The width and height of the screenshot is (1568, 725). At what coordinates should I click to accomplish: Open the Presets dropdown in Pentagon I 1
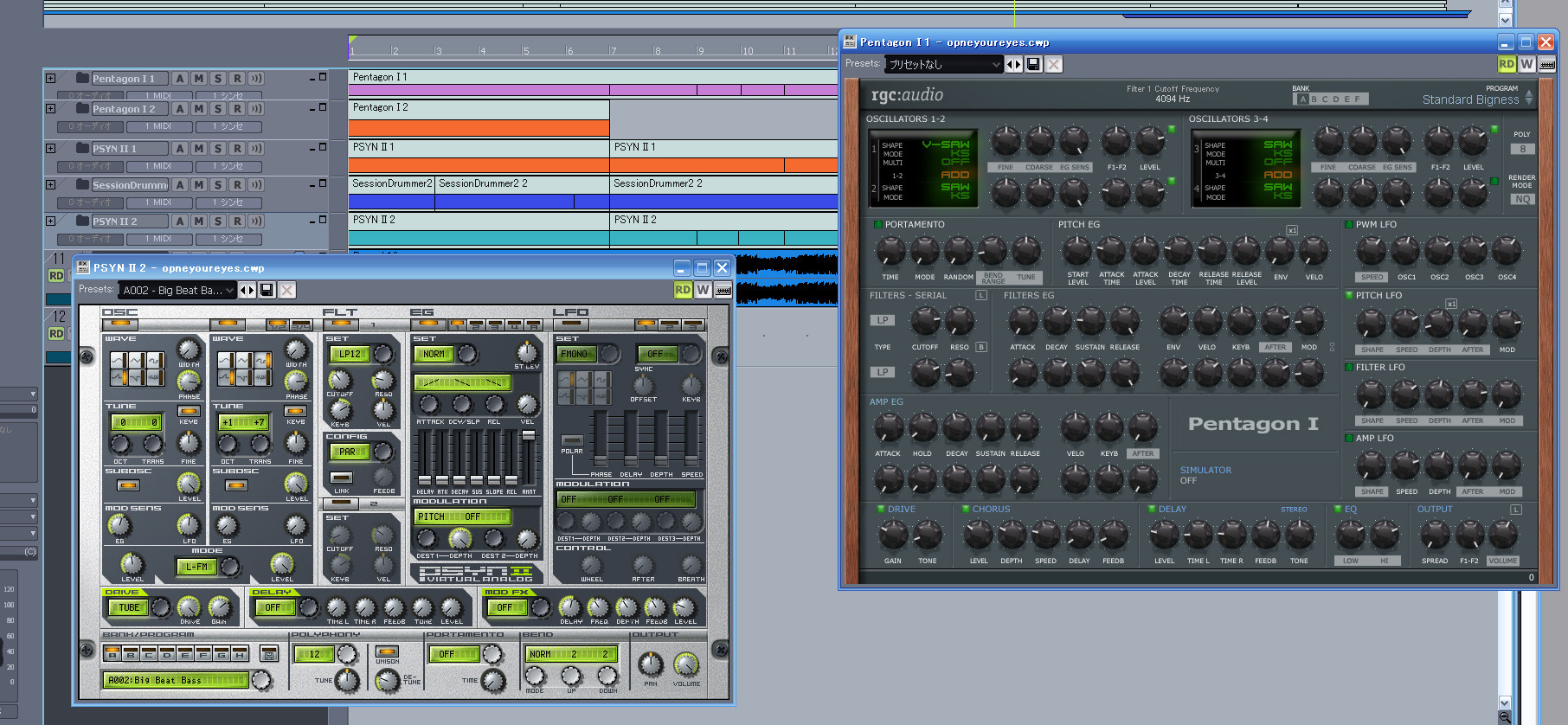942,64
